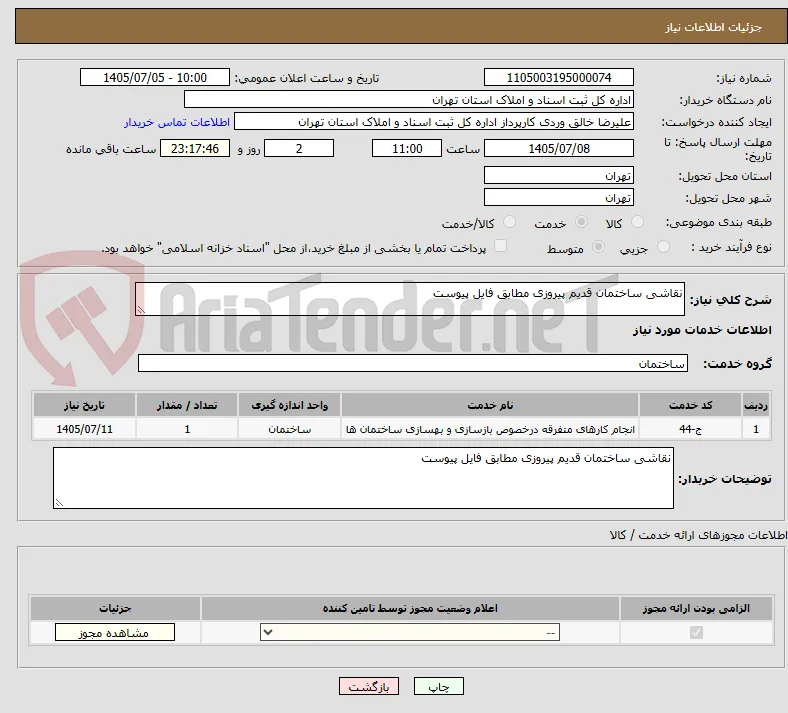
Task: Click the اطلاعات خدمات مورد نیاز heading
Action: point(702,330)
